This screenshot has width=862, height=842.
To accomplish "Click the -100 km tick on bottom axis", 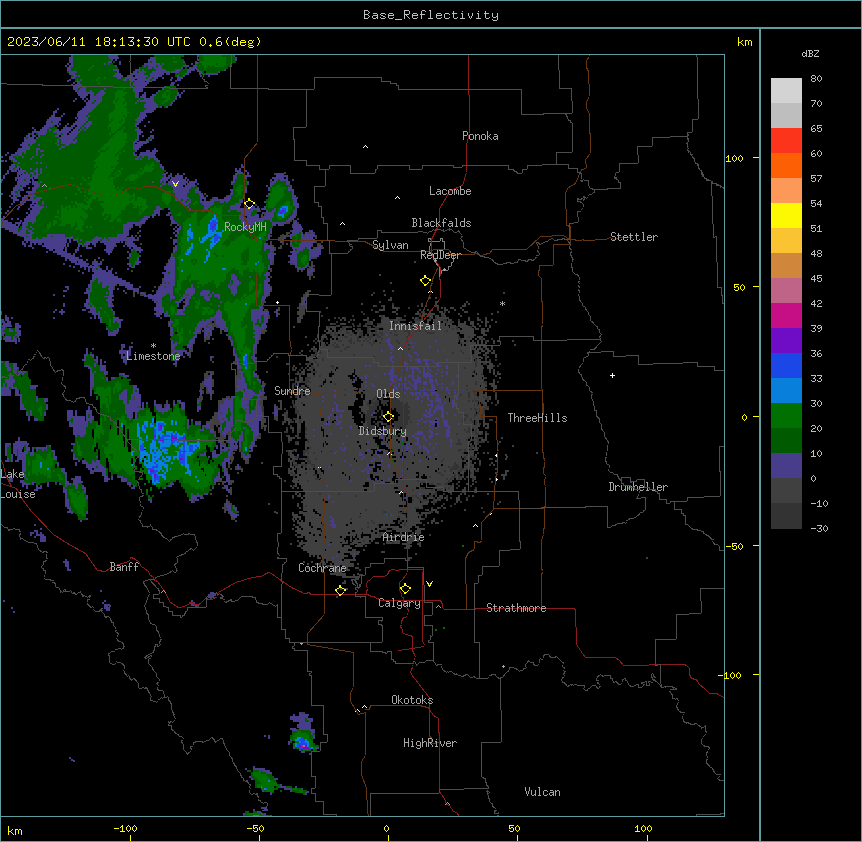I will 126,828.
